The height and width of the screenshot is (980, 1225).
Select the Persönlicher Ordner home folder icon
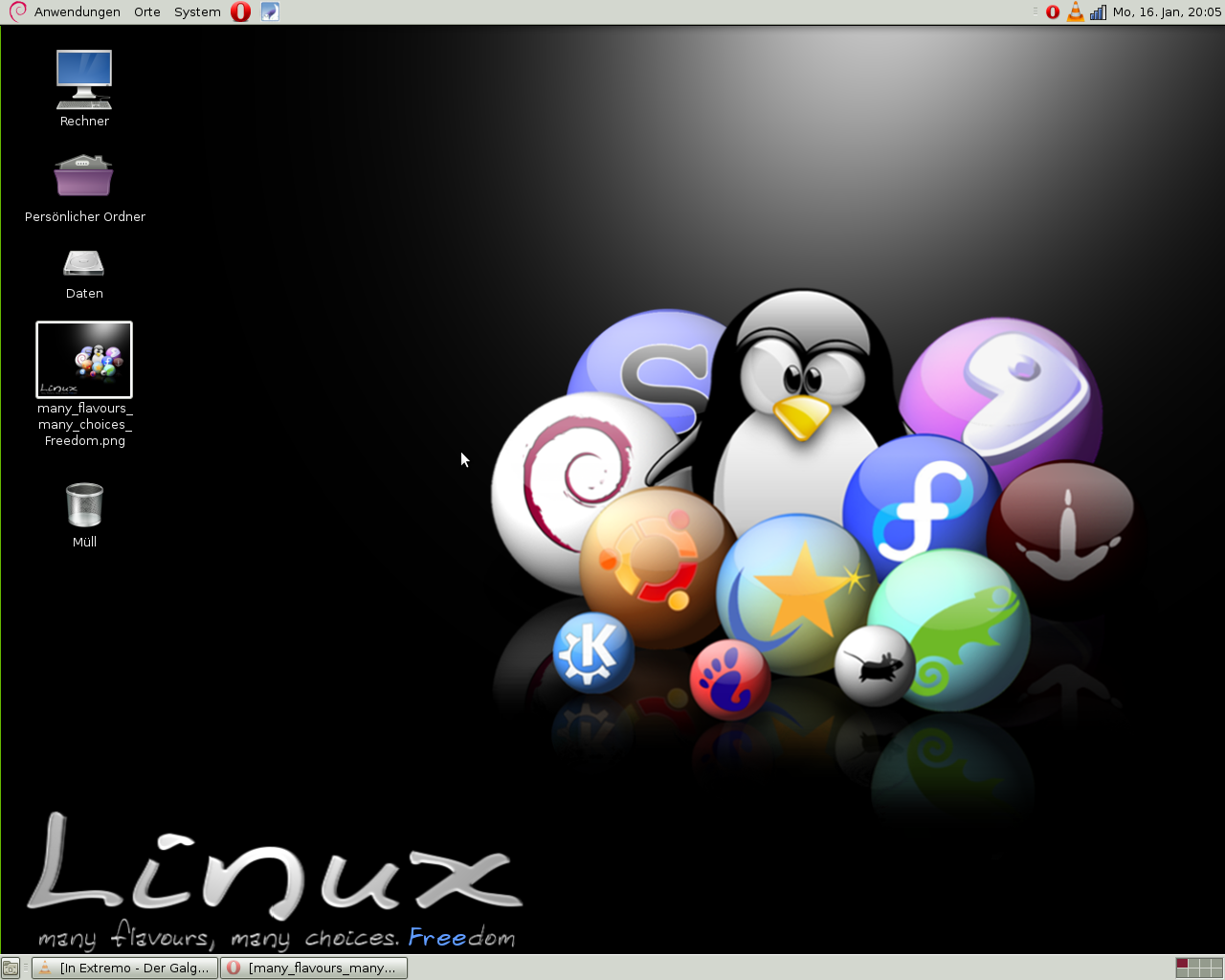pyautogui.click(x=84, y=176)
